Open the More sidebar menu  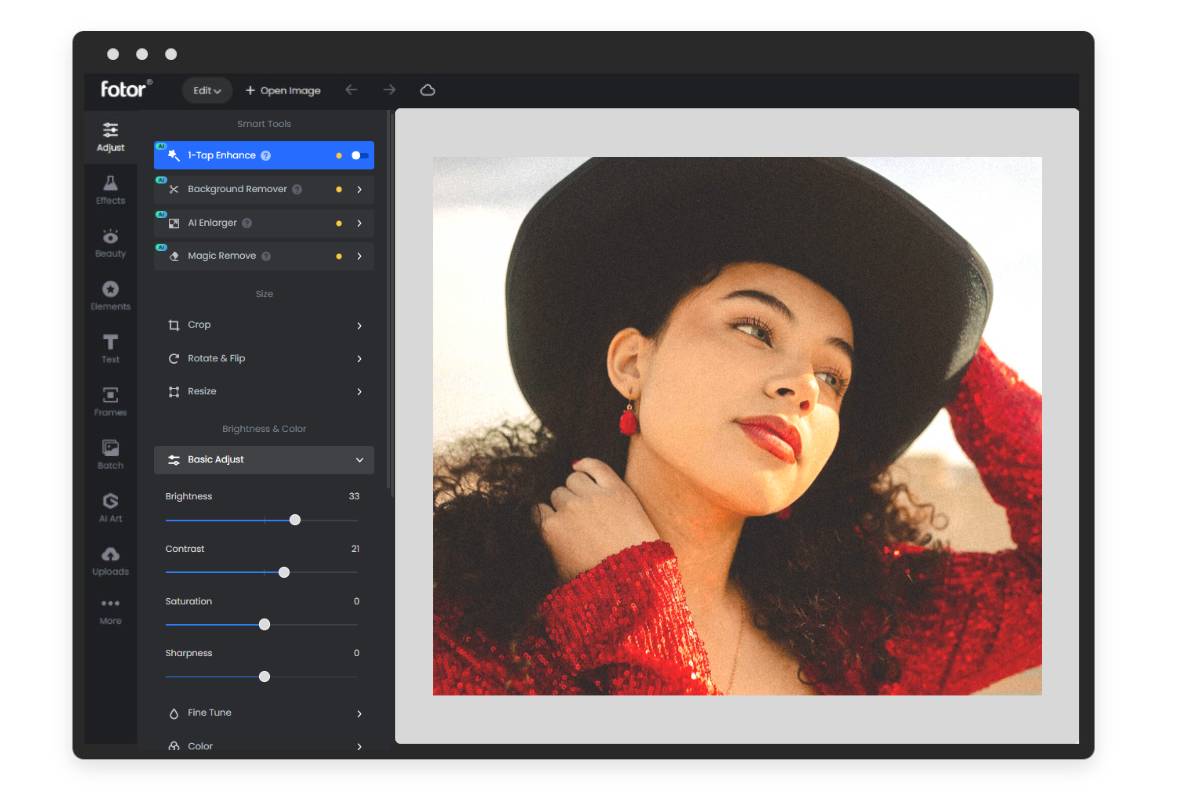pyautogui.click(x=110, y=610)
